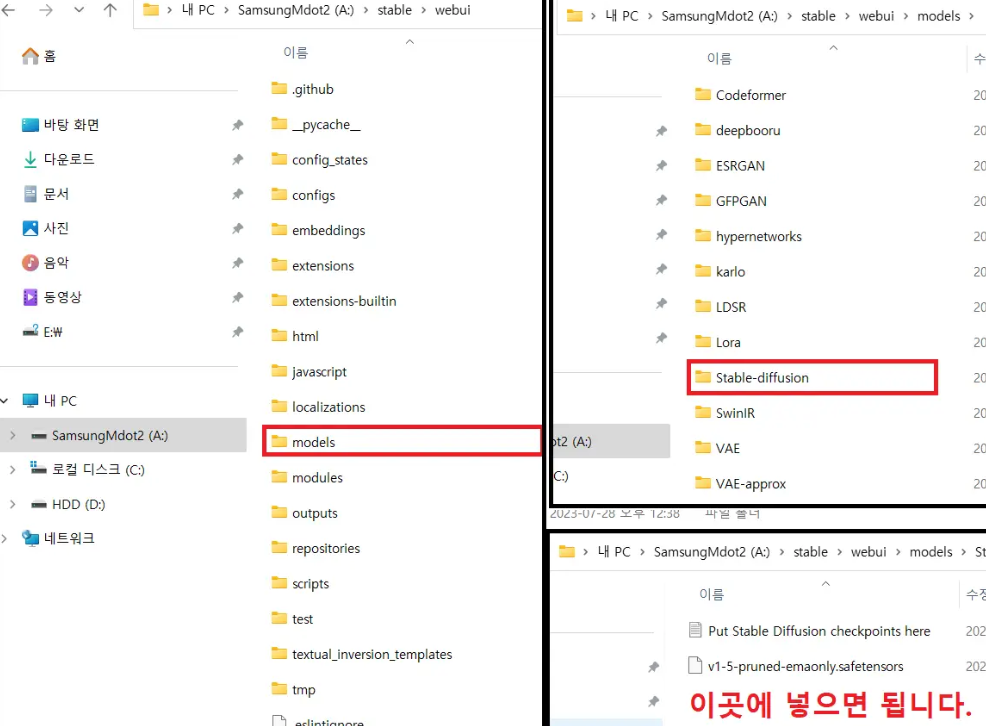
Task: Expand 네트워크 tree node
Action: 4,538
